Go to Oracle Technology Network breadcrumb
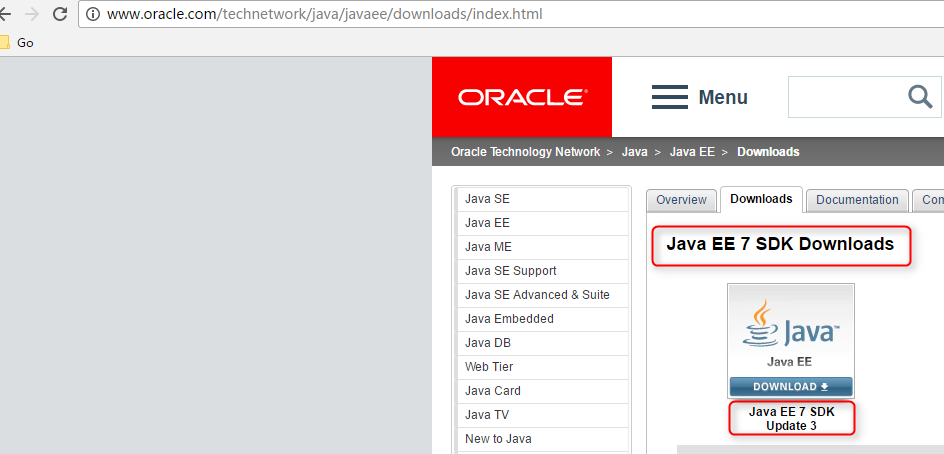 pyautogui.click(x=525, y=152)
